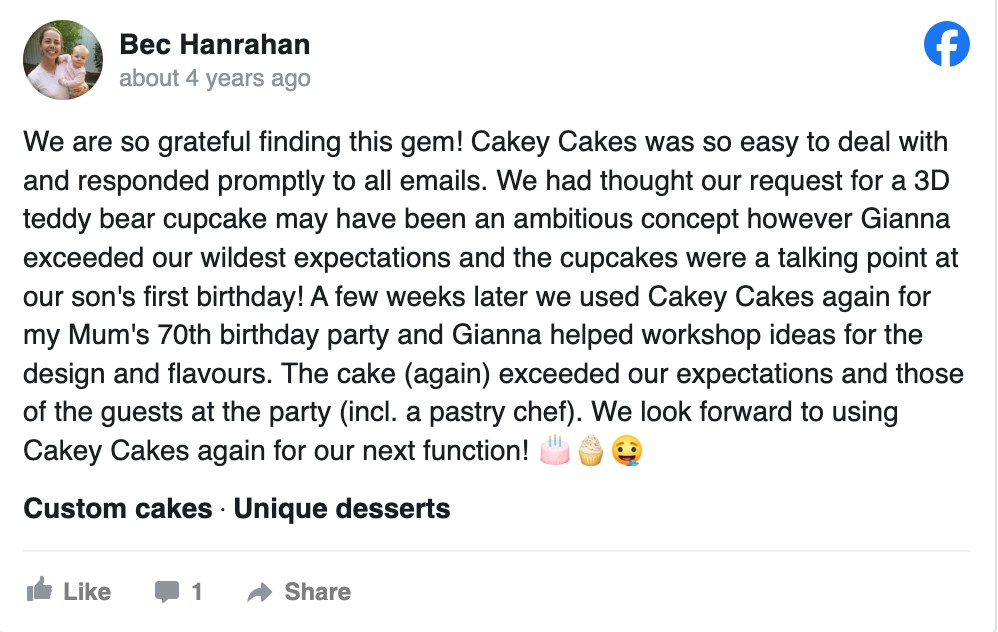Click the cupcake emoji in the review
Screen dimensions: 998x632
point(591,451)
